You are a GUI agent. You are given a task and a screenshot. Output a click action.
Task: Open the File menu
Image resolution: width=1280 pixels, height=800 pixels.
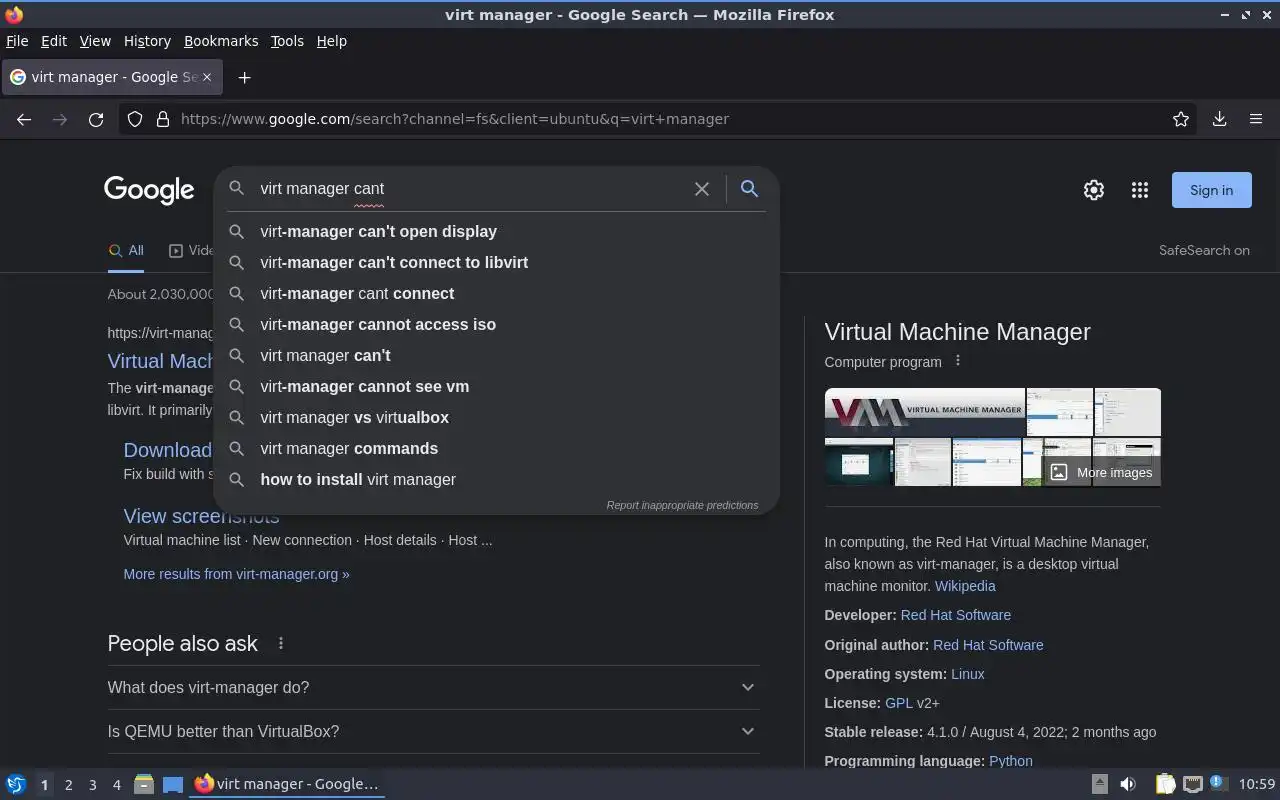click(x=17, y=41)
